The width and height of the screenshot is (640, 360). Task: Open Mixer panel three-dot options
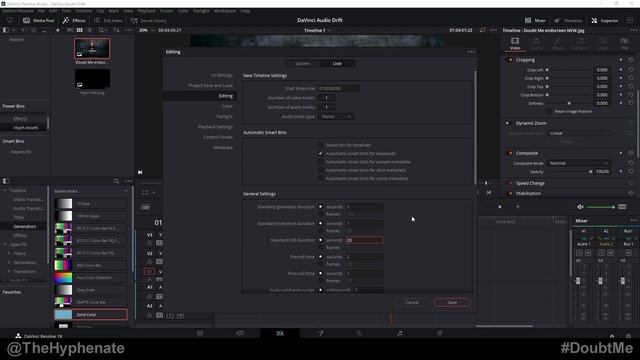(633, 220)
